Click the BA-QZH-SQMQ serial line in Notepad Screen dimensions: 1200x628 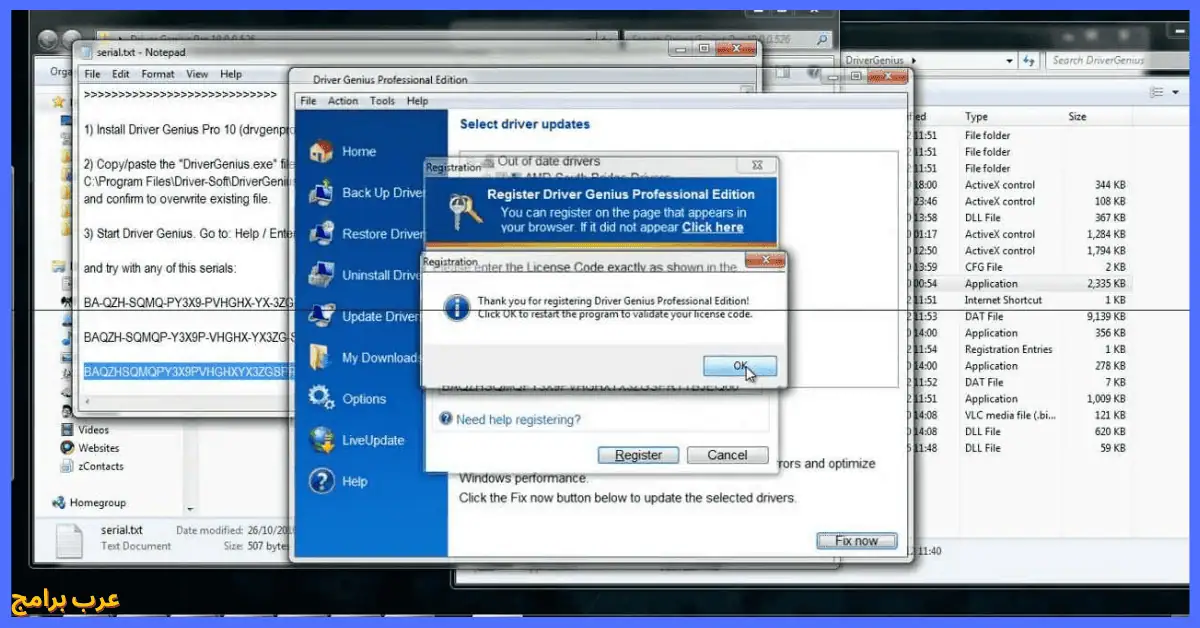coord(190,303)
